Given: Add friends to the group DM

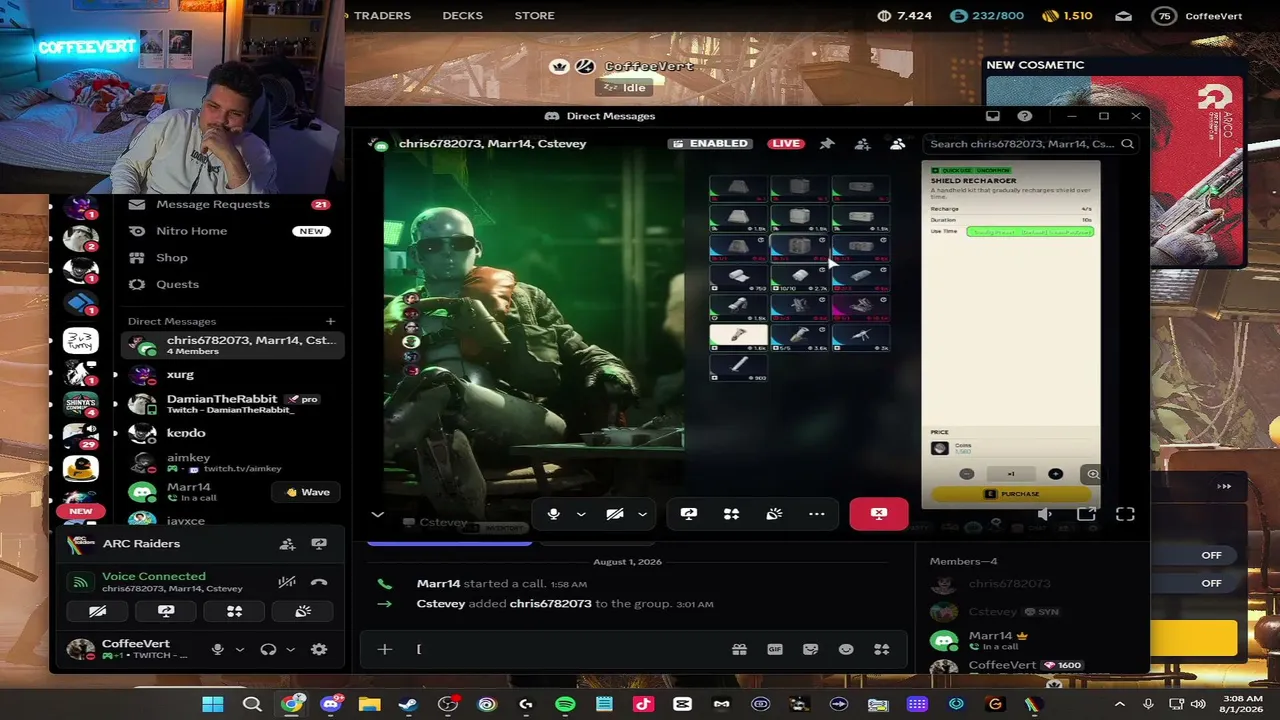Looking at the screenshot, I should coord(862,144).
